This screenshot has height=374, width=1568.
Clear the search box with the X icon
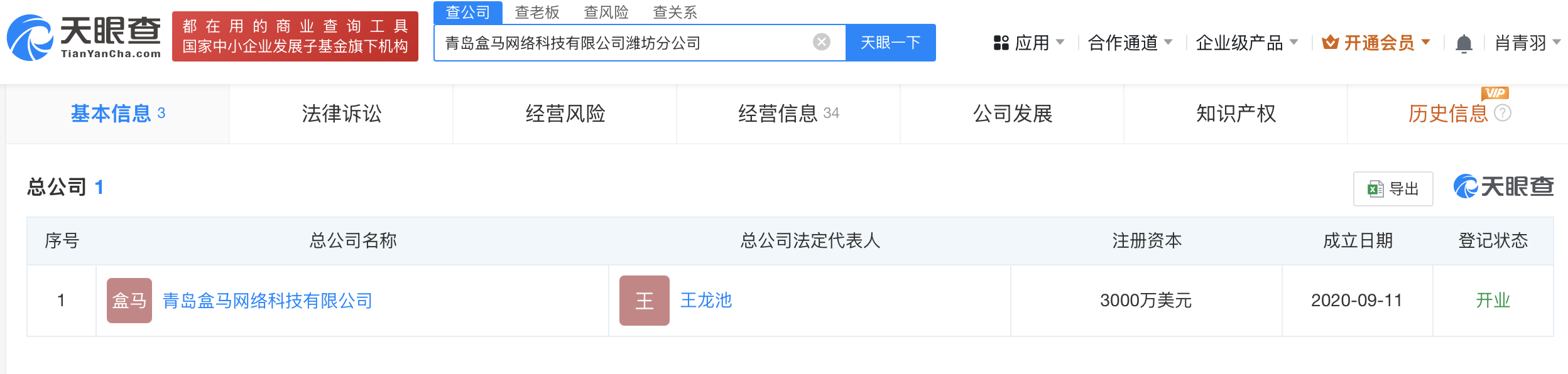(821, 42)
